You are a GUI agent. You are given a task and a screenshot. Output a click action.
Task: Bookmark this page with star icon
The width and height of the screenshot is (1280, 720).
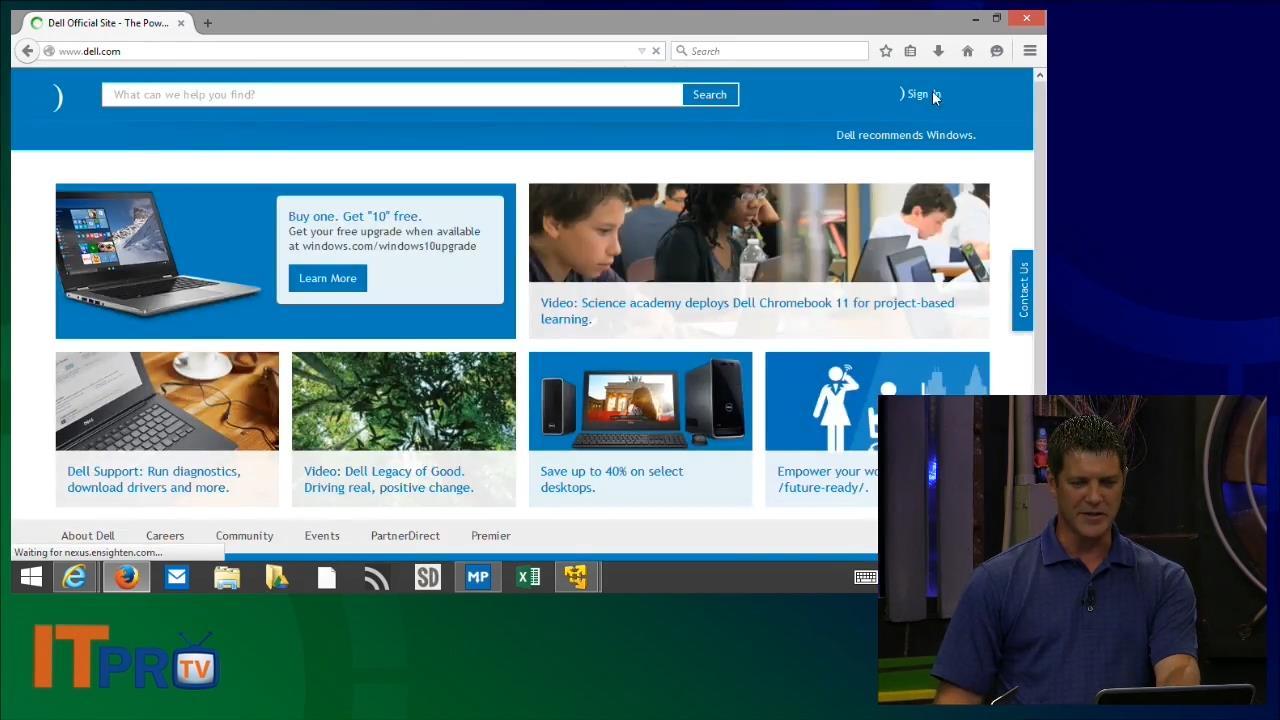click(x=885, y=51)
